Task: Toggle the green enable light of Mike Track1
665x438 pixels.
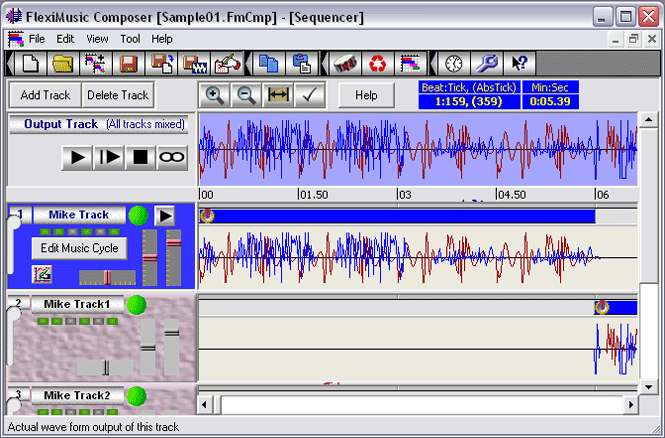Action: click(x=137, y=305)
